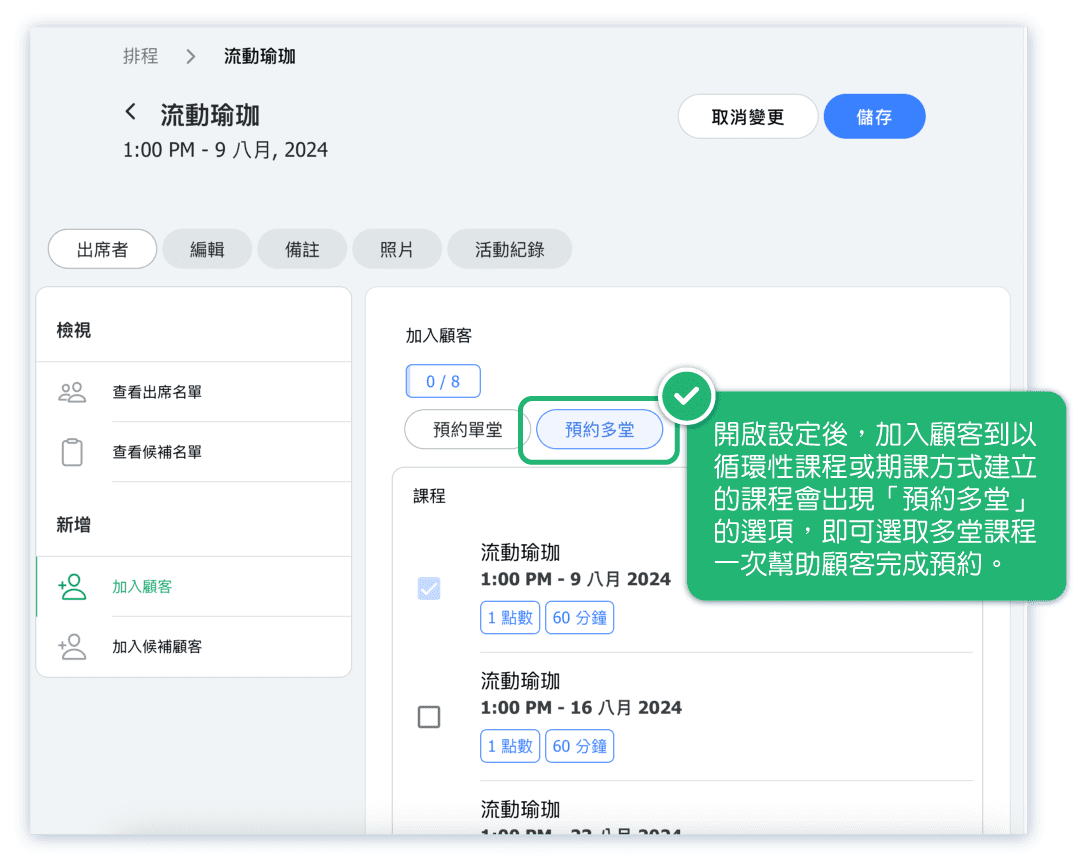
Task: Switch to the 照片 tab
Action: tap(397, 250)
